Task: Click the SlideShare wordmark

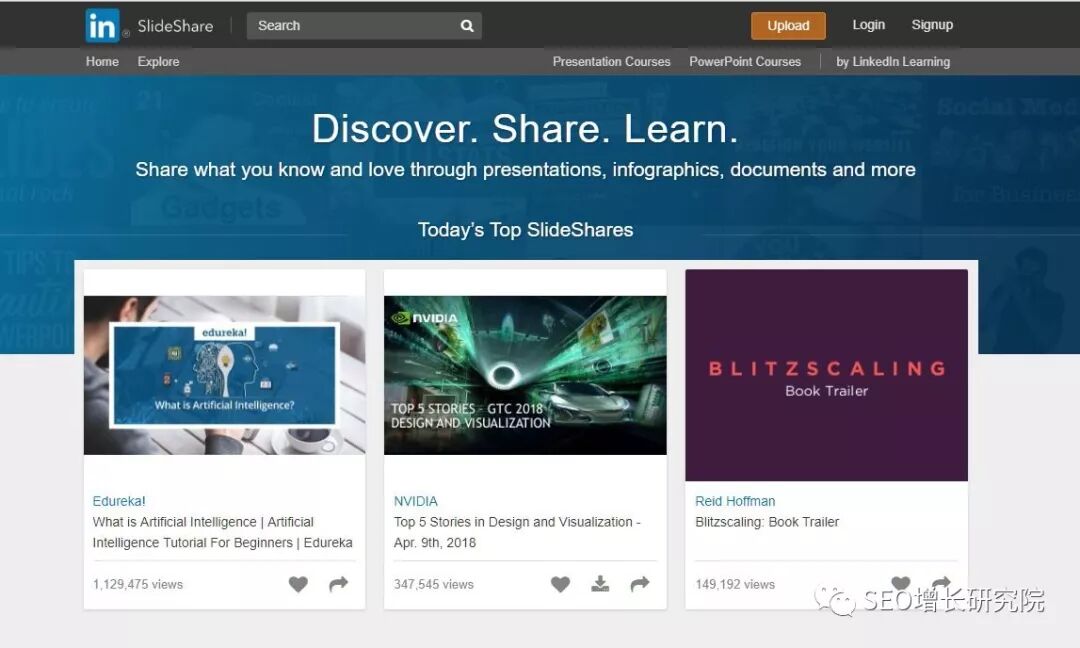Action: (x=175, y=26)
